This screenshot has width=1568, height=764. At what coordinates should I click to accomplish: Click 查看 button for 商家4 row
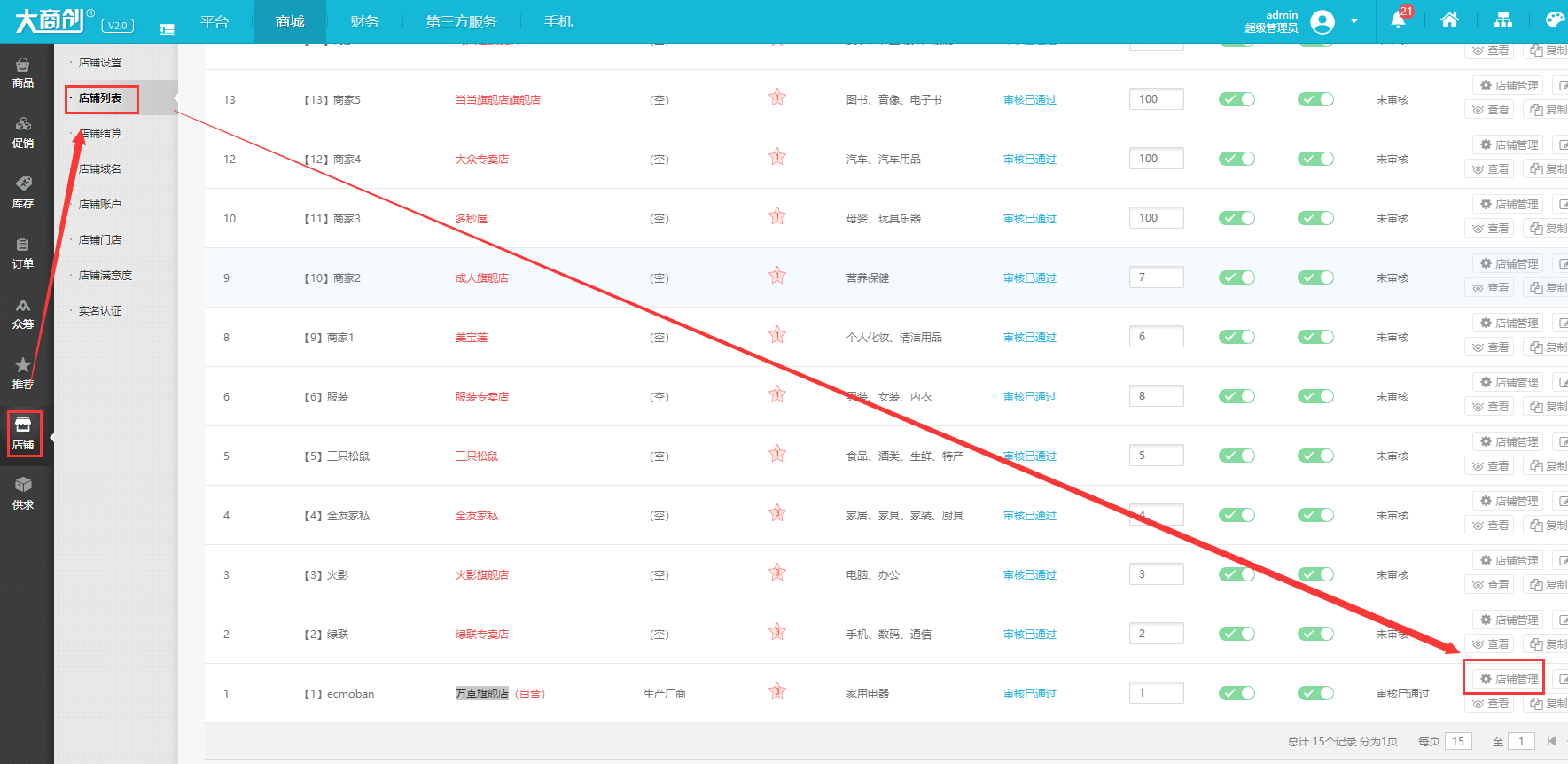tap(1490, 169)
